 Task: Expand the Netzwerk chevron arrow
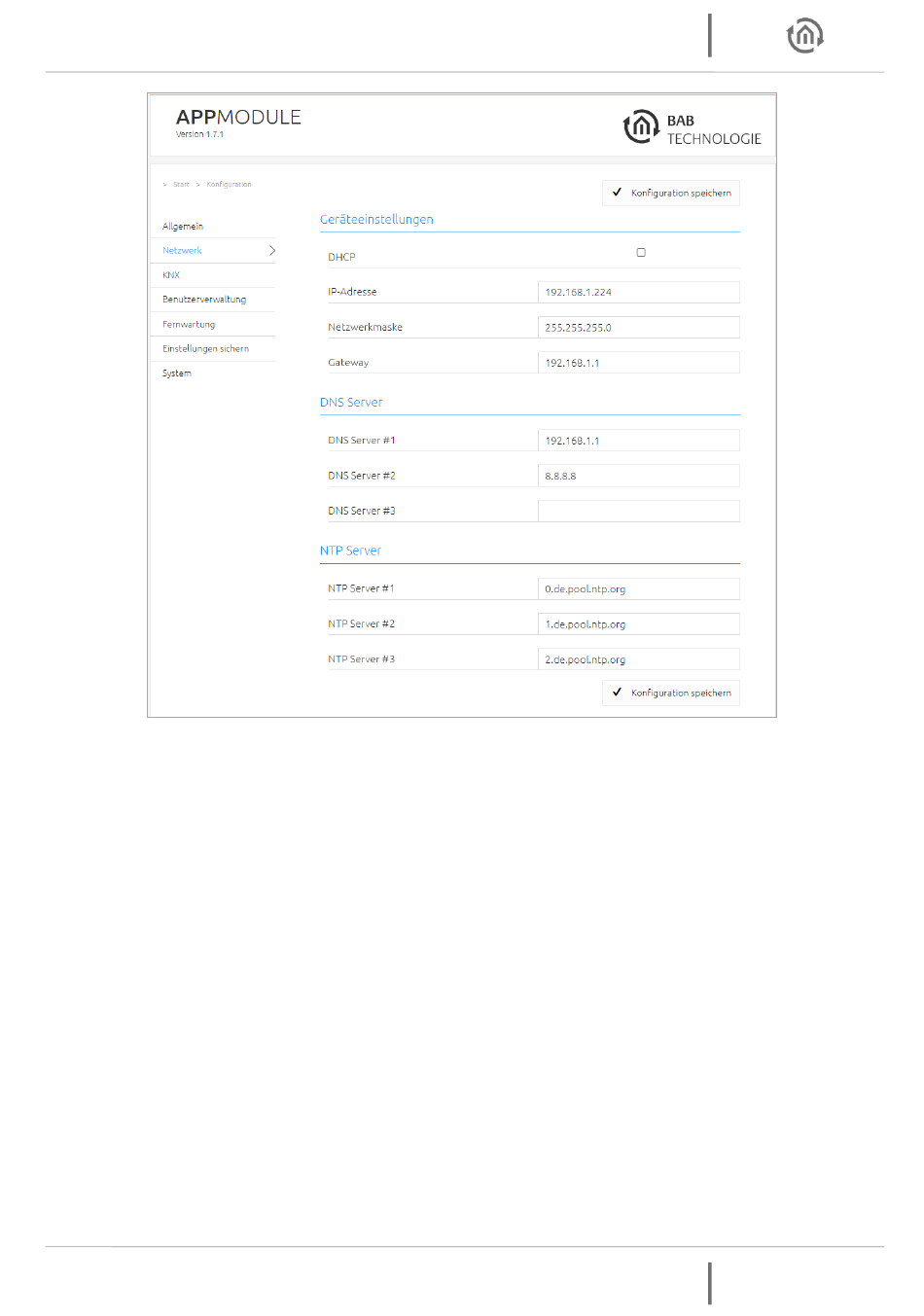(271, 251)
